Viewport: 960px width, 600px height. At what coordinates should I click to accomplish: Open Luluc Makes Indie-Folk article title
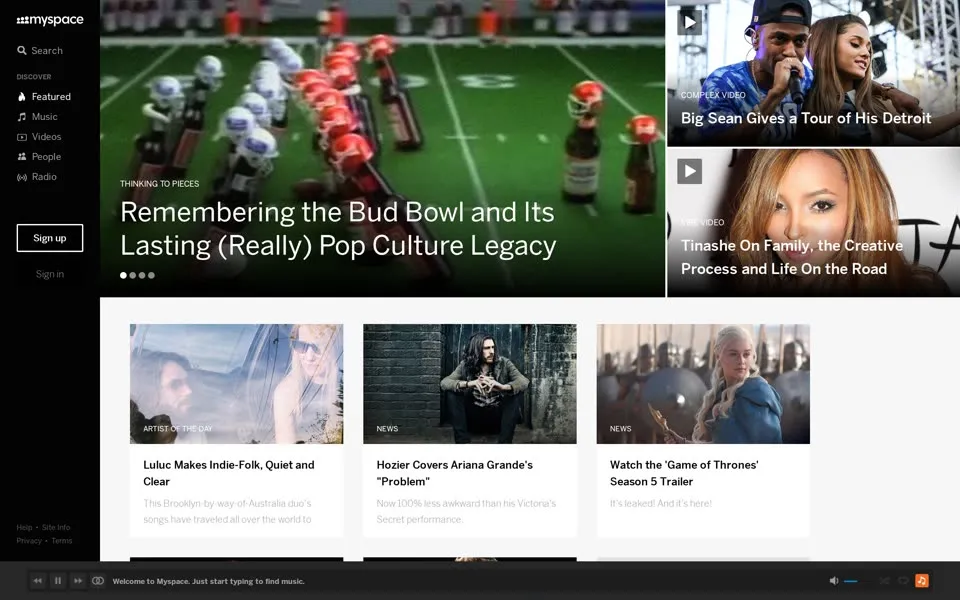coord(229,473)
